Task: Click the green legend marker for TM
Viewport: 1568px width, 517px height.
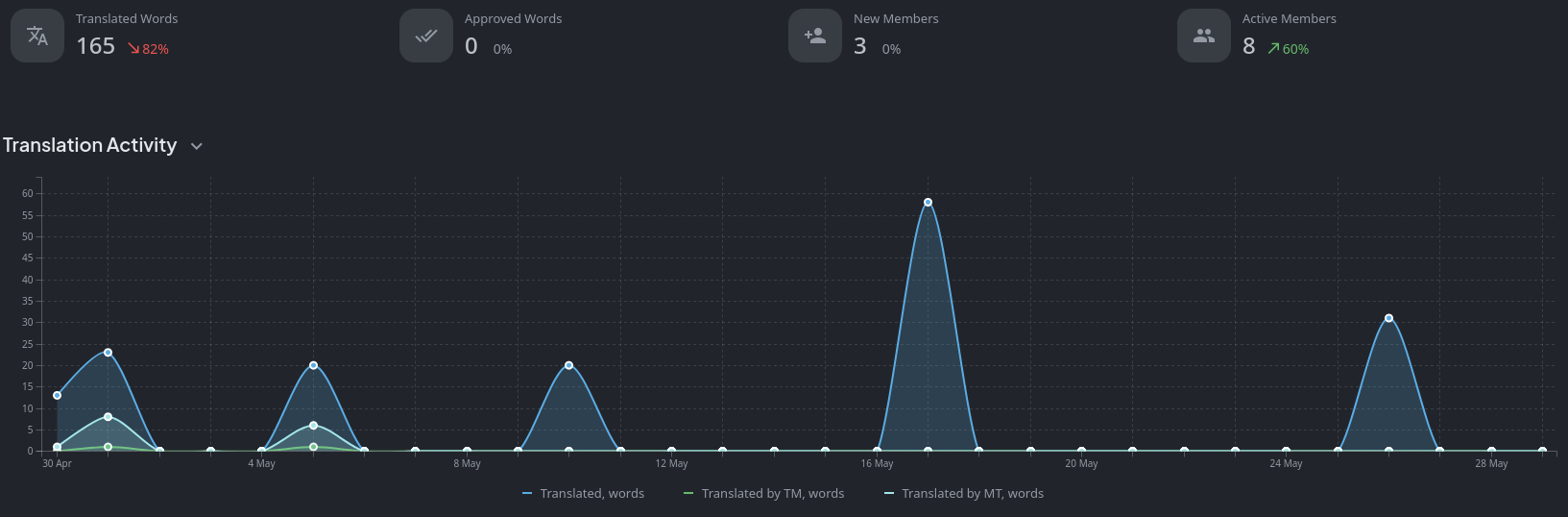Action: click(x=688, y=494)
